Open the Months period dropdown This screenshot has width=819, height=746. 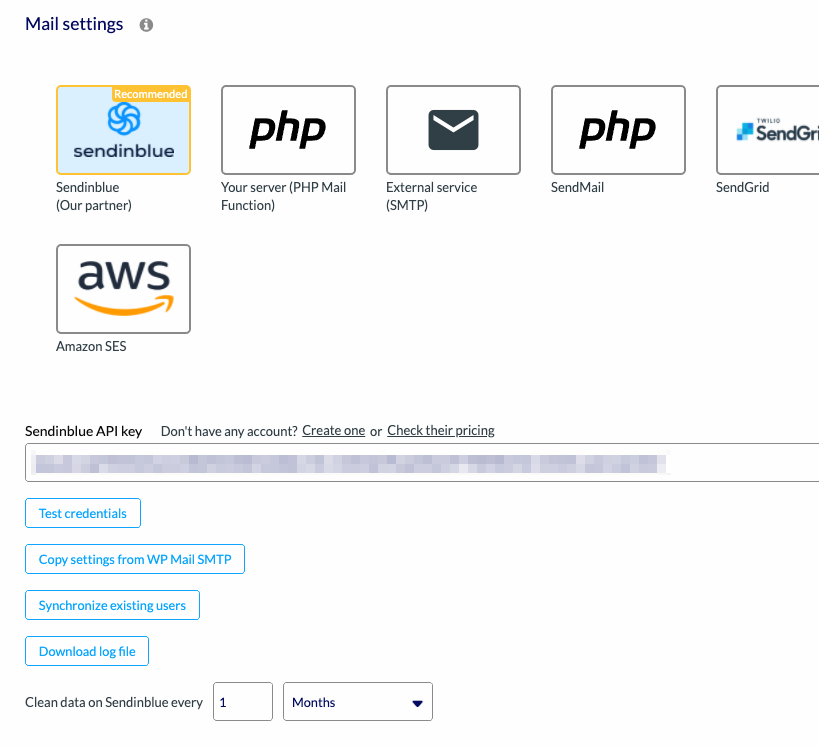click(358, 702)
